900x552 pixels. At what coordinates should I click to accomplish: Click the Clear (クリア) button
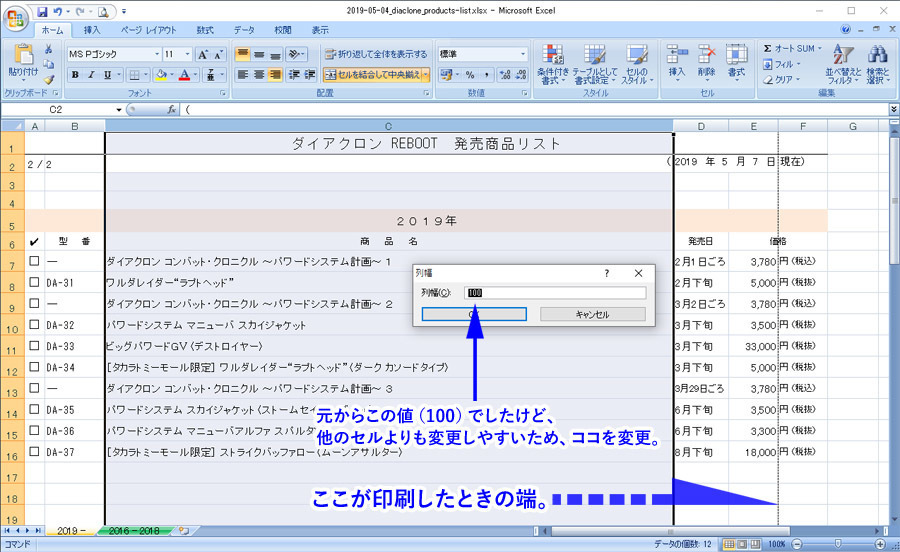[782, 79]
